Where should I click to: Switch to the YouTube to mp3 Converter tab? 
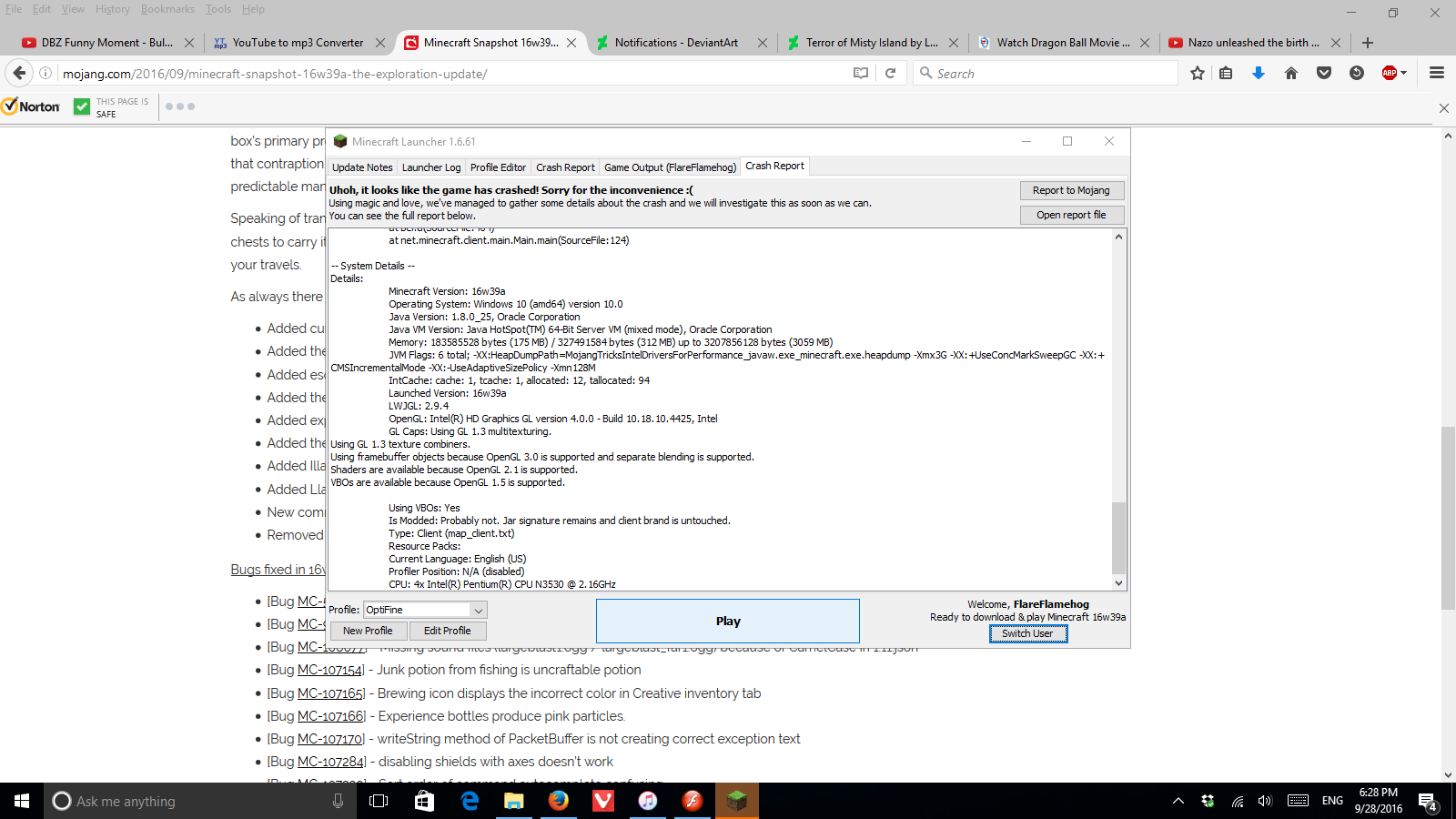coord(298,43)
